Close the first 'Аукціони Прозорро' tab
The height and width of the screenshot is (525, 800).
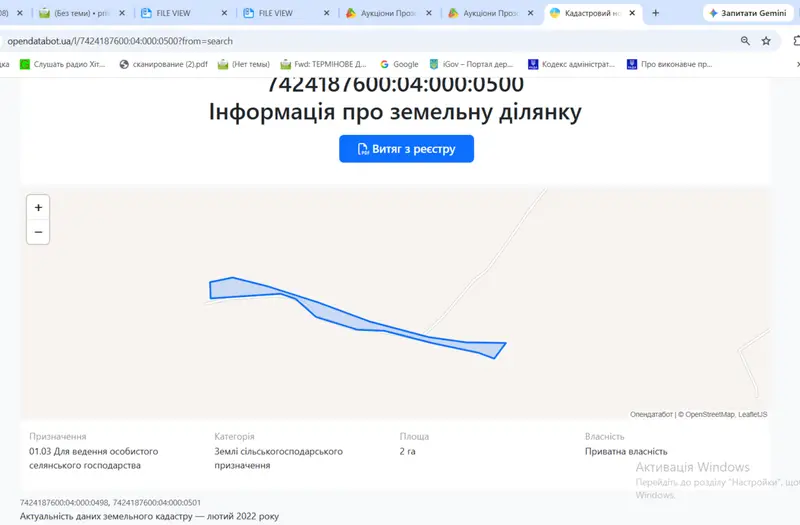[429, 13]
